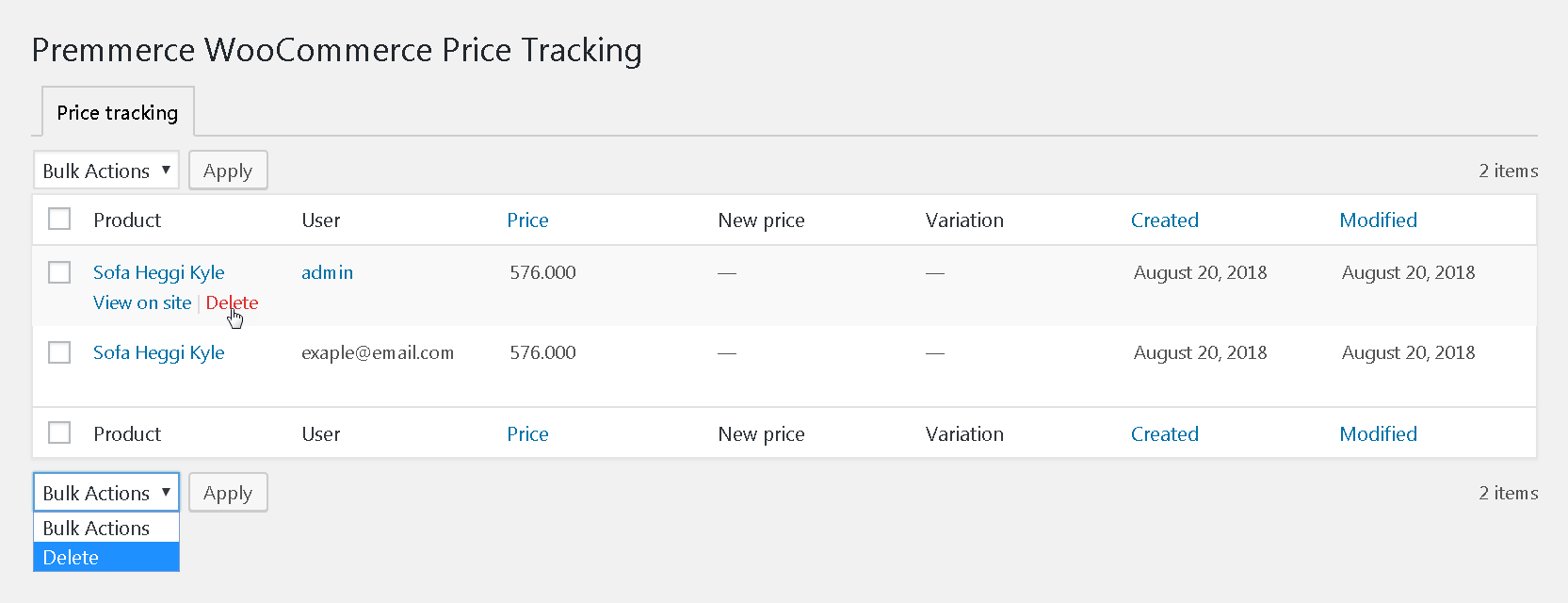Viewport: 1568px width, 603px height.
Task: Collapse the bottom Bulk Actions dropdown
Action: point(106,493)
